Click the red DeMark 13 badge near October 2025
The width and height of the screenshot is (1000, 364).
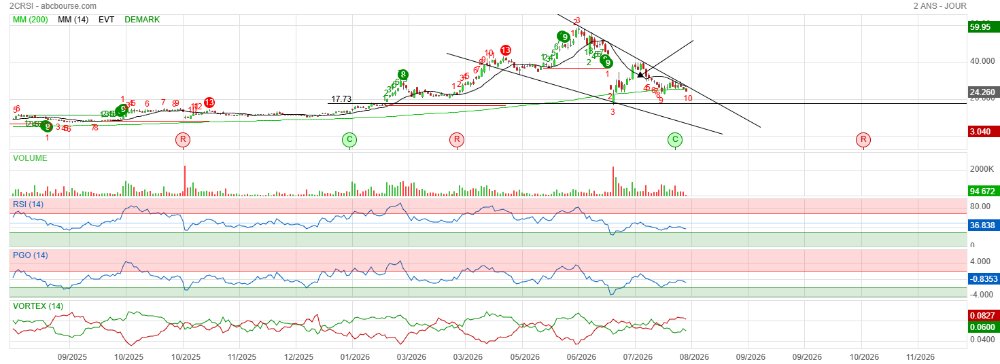(209, 102)
